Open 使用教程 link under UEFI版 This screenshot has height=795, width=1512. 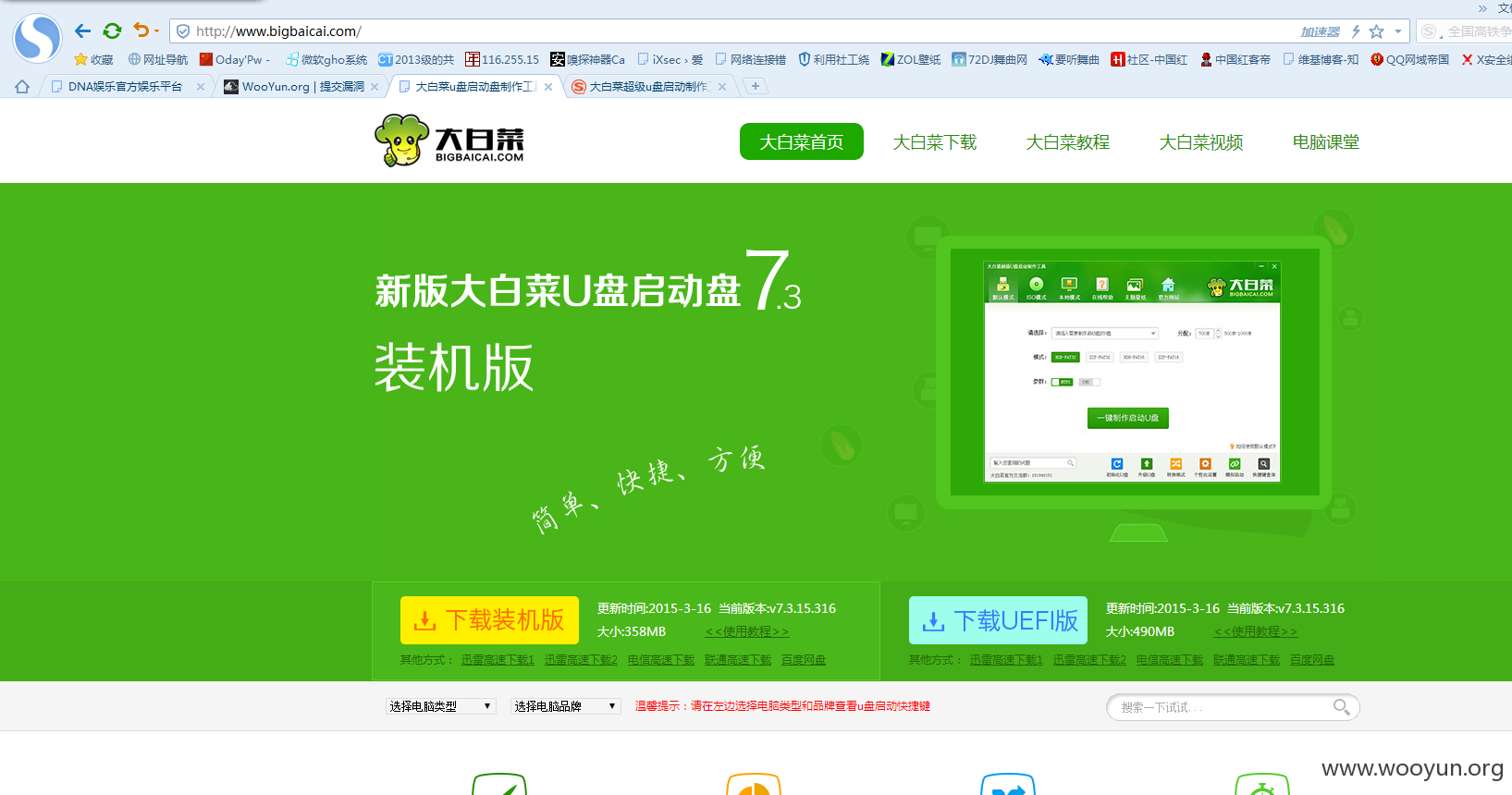coord(1256,632)
